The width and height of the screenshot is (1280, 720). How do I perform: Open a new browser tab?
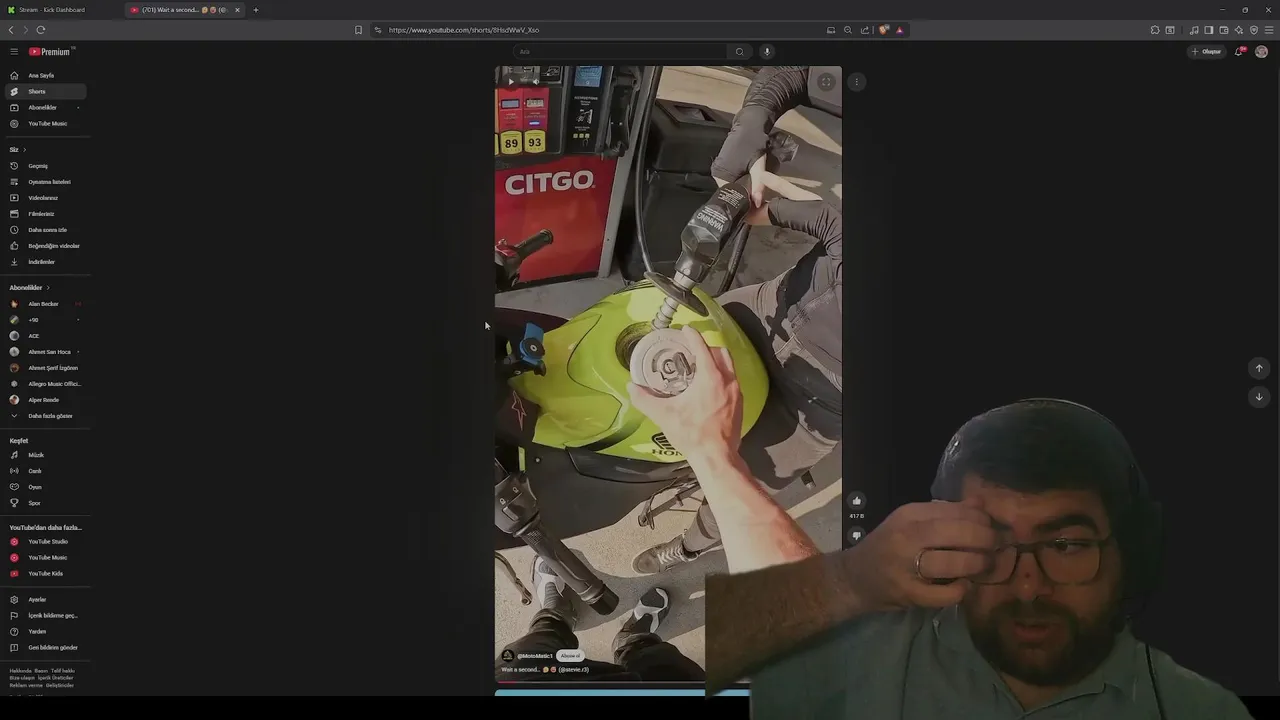tap(256, 10)
